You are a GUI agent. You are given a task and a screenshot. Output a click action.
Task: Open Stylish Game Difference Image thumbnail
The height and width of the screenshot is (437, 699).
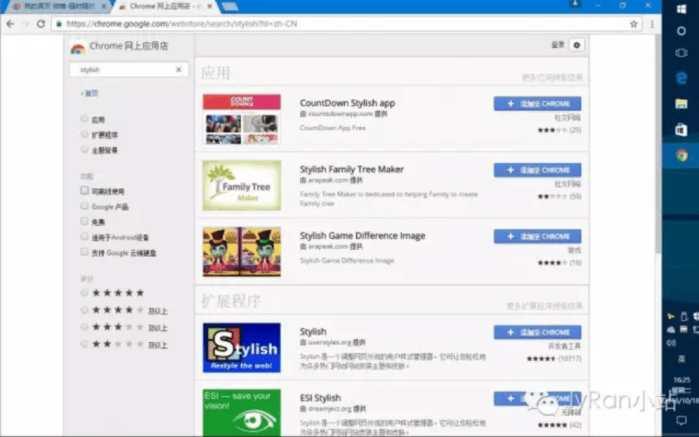(x=242, y=252)
